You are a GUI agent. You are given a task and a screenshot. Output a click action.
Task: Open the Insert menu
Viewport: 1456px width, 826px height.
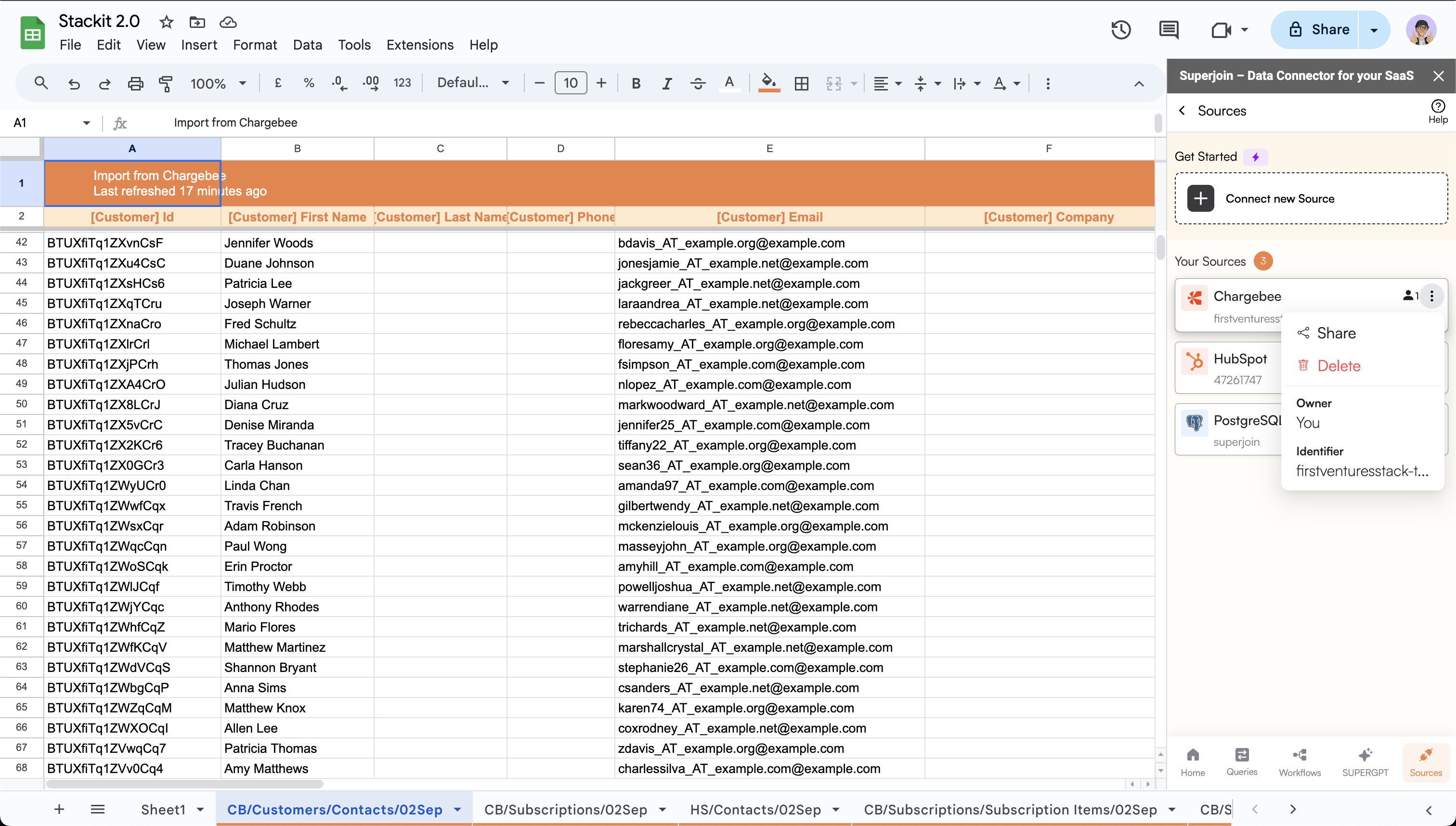pyautogui.click(x=198, y=45)
